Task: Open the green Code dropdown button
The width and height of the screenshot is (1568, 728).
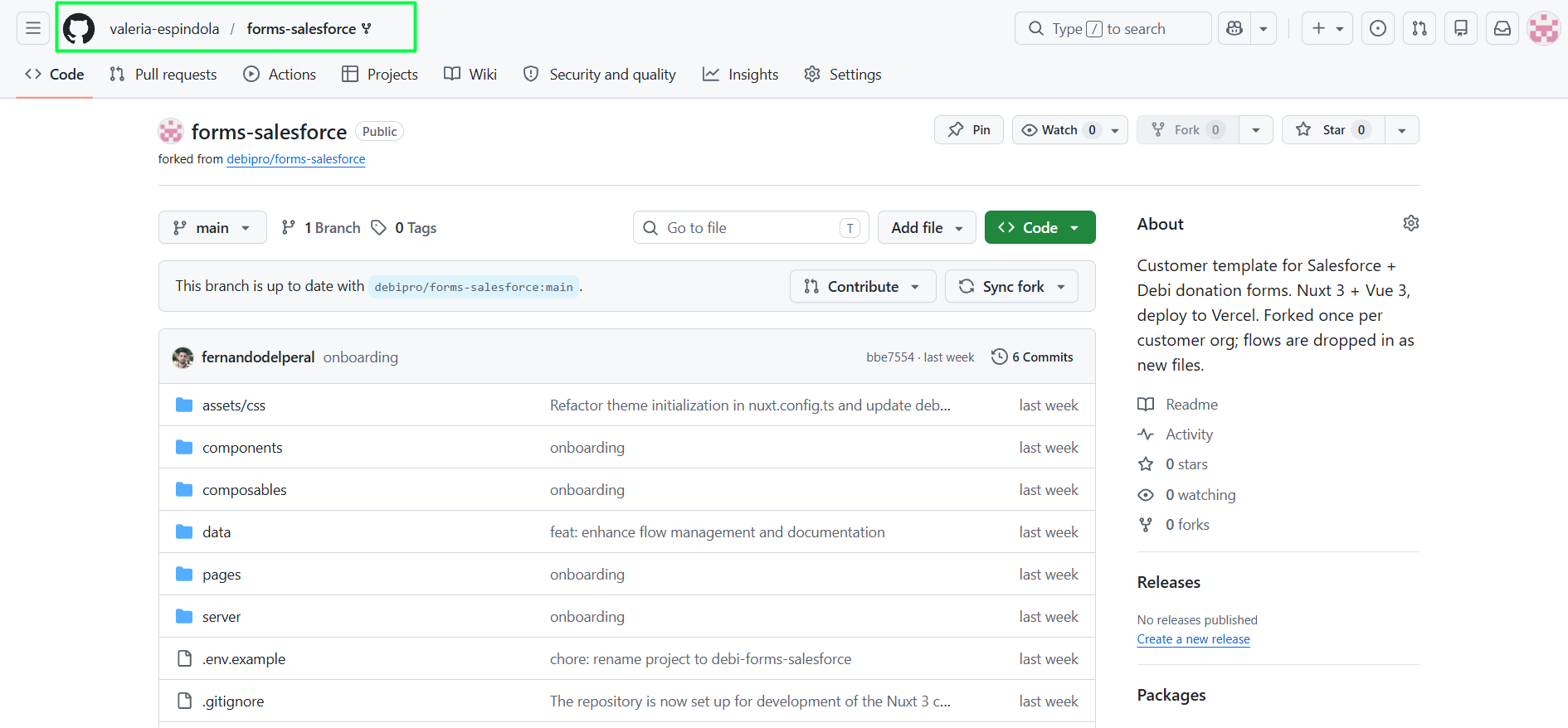Action: (1040, 227)
